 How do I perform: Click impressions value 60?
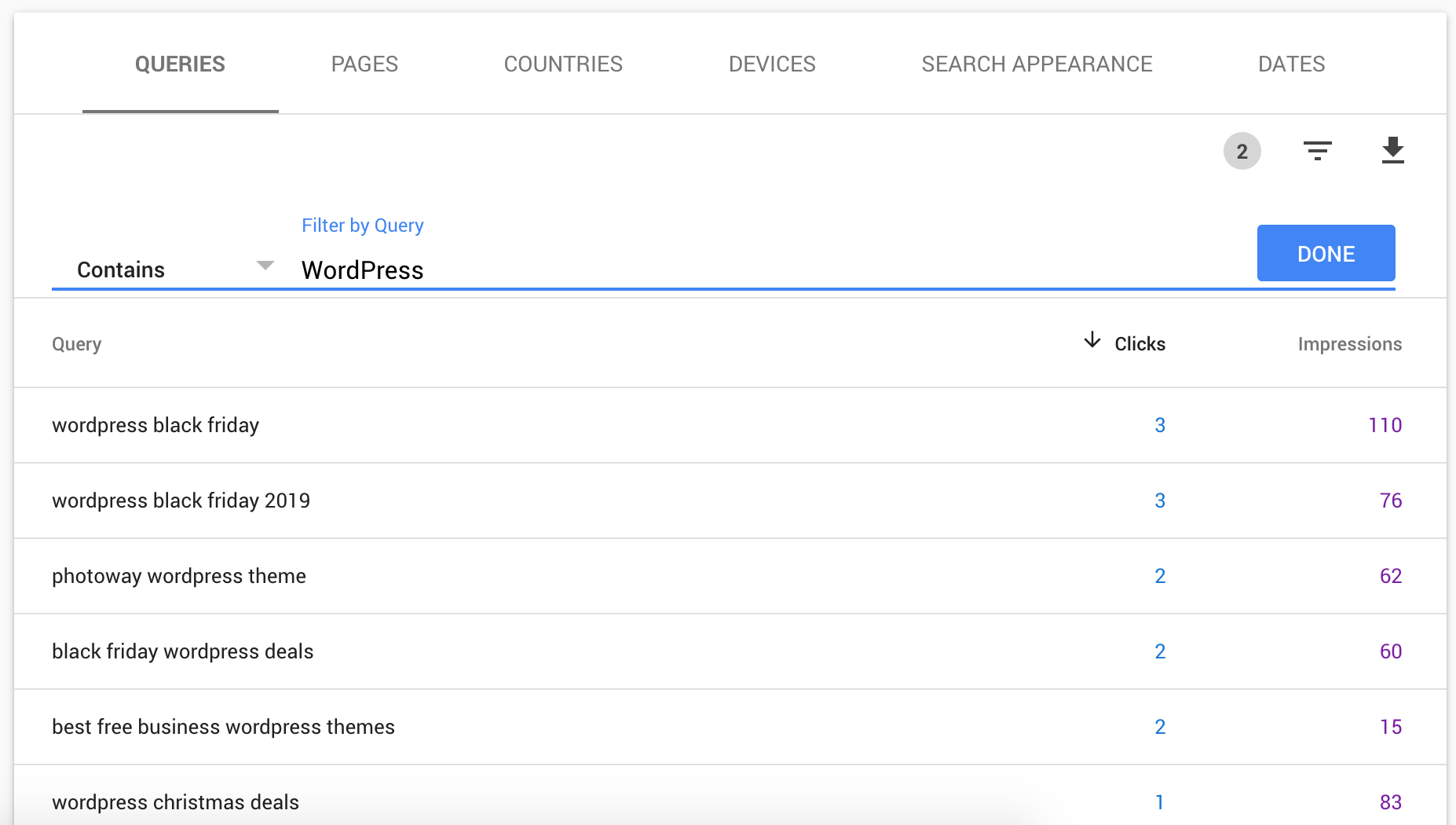(1391, 651)
